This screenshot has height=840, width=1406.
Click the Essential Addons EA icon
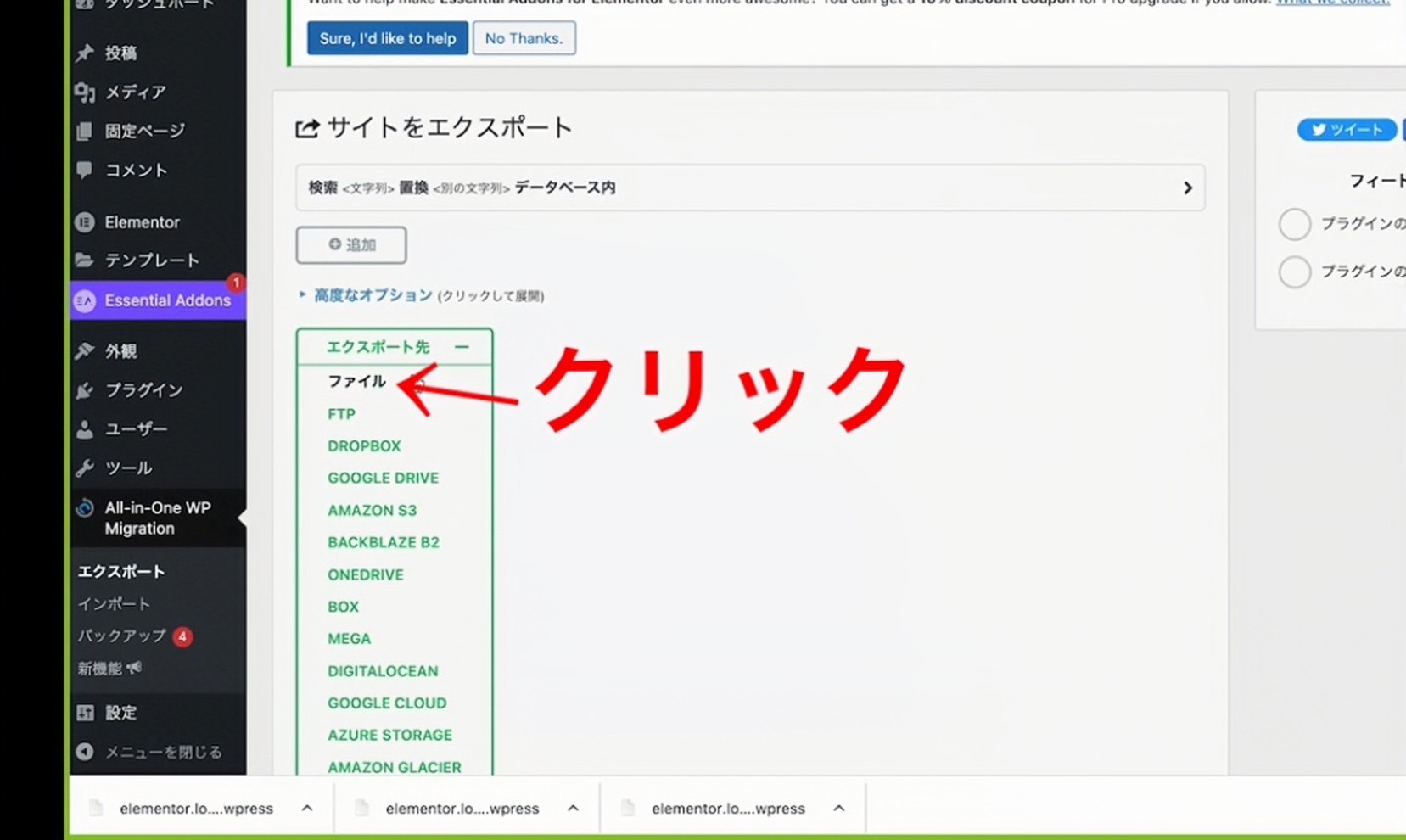coord(84,300)
